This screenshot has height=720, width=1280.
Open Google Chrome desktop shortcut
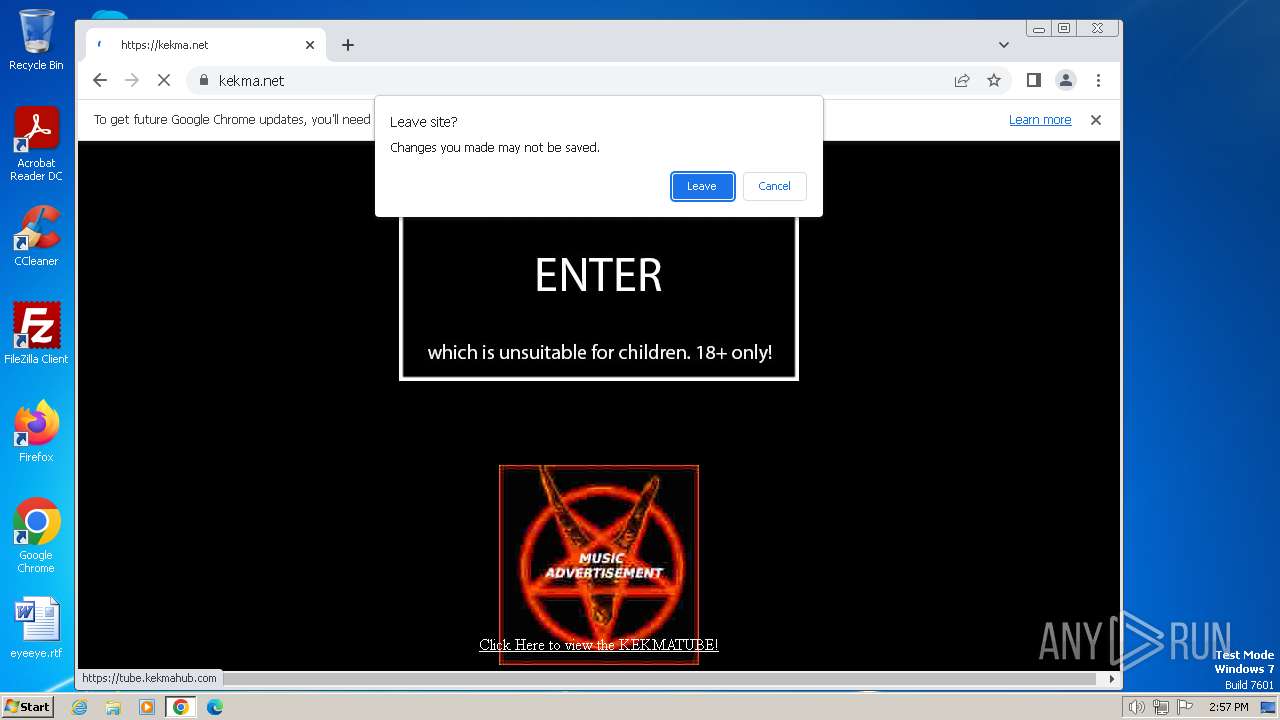pos(36,535)
